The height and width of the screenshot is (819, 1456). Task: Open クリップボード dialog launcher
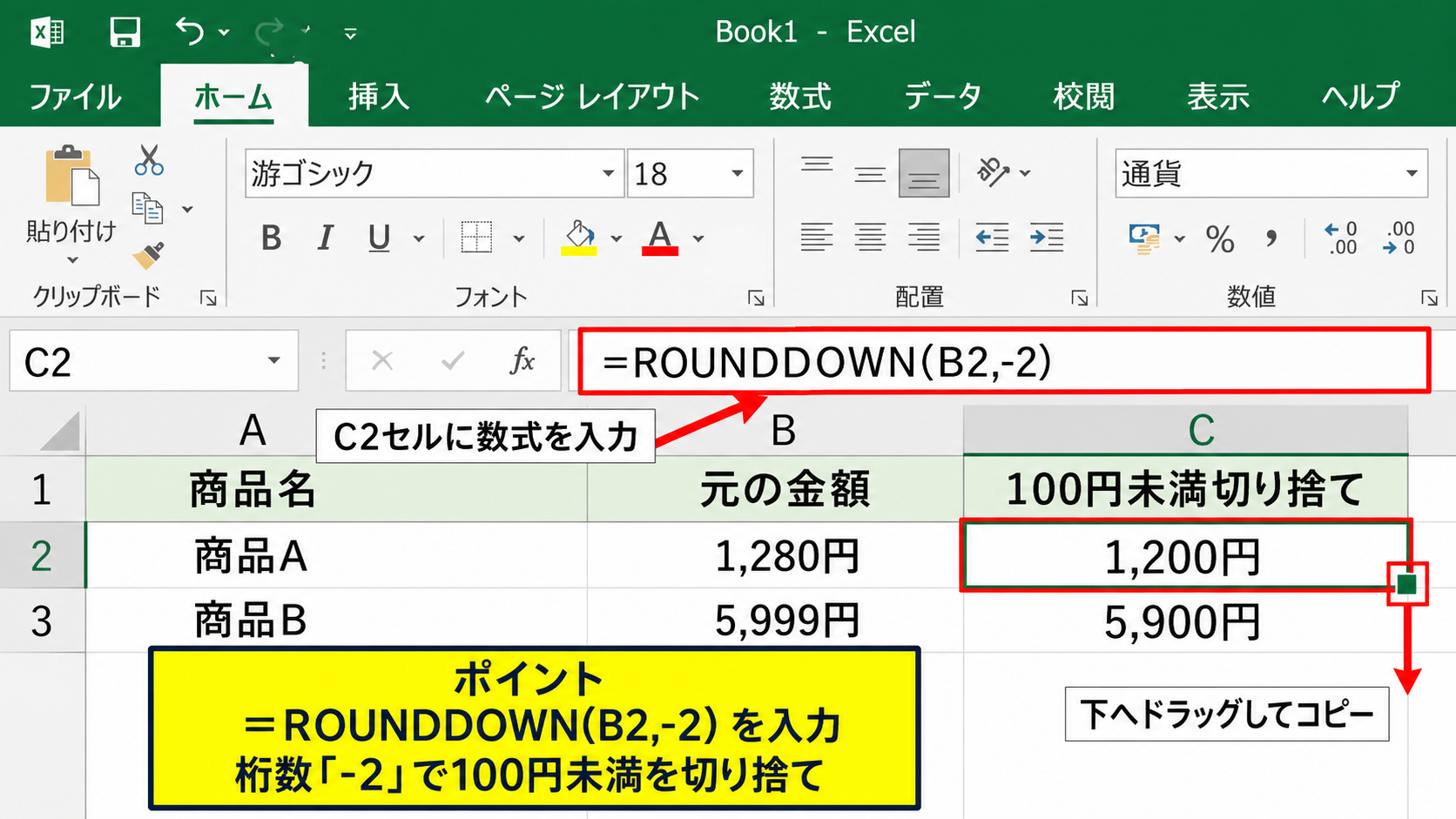pos(208,299)
